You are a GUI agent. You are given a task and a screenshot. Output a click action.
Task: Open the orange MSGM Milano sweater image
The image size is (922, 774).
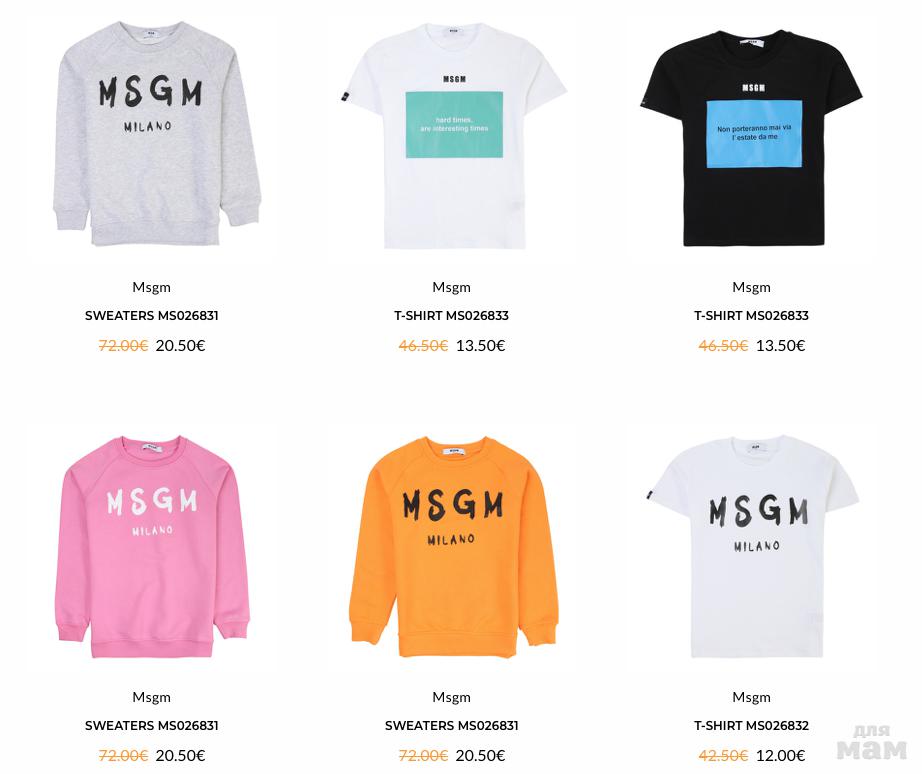coord(453,546)
